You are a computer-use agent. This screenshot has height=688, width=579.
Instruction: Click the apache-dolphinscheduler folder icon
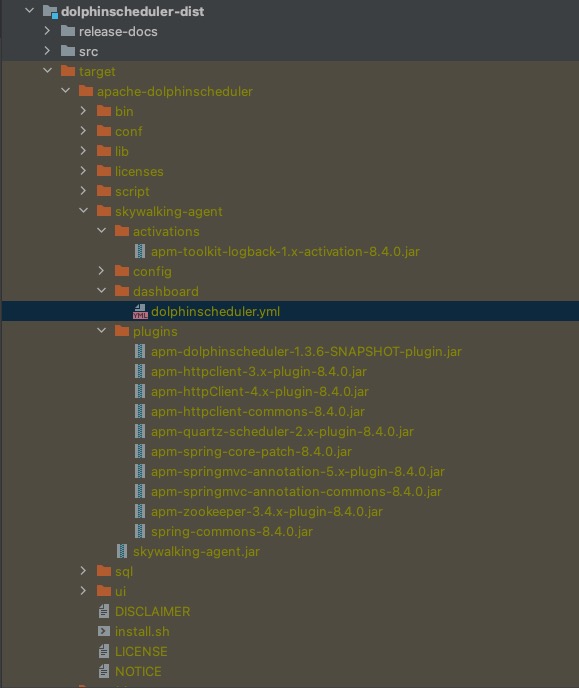(86, 91)
